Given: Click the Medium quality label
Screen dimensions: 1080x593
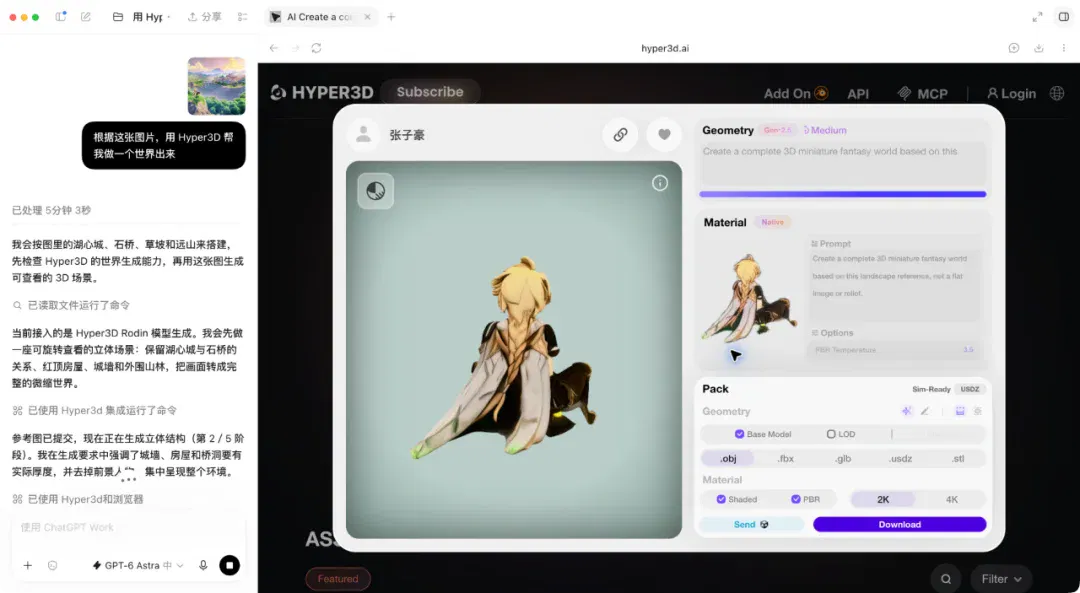Looking at the screenshot, I should 826,130.
